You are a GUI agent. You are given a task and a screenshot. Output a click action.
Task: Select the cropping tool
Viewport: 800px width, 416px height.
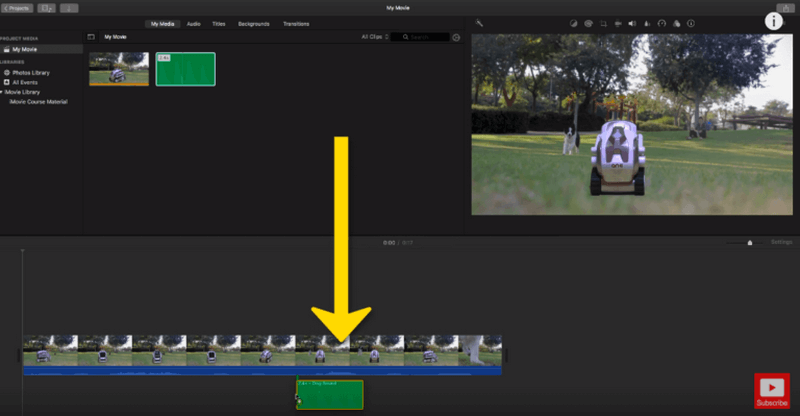[x=603, y=23]
